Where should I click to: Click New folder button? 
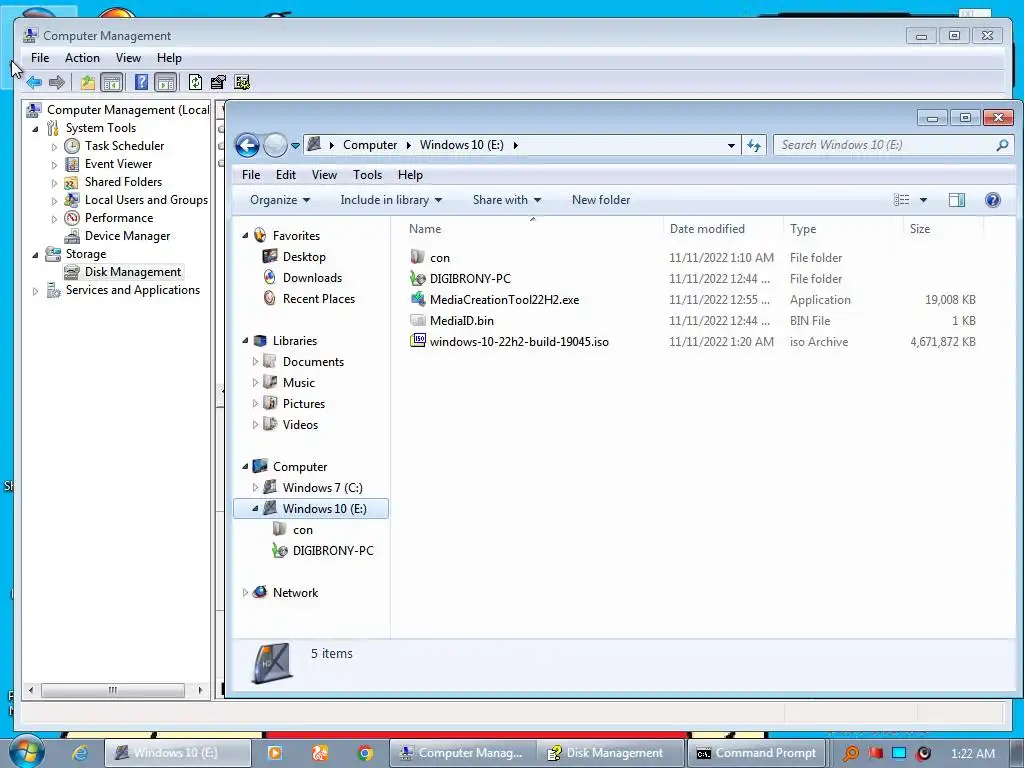coord(601,200)
